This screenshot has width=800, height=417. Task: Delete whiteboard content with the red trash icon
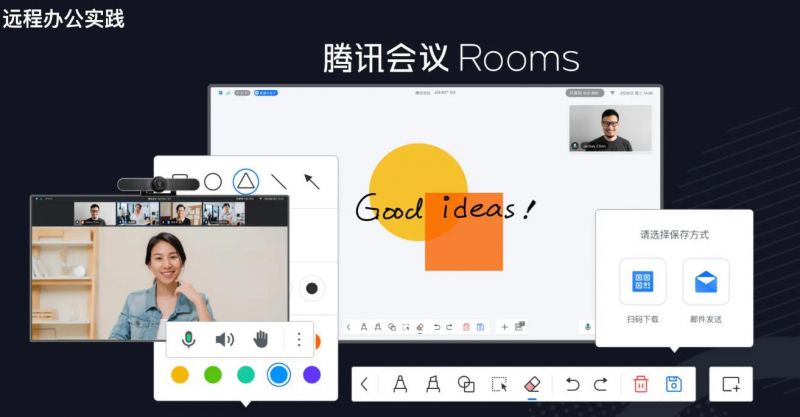click(641, 384)
